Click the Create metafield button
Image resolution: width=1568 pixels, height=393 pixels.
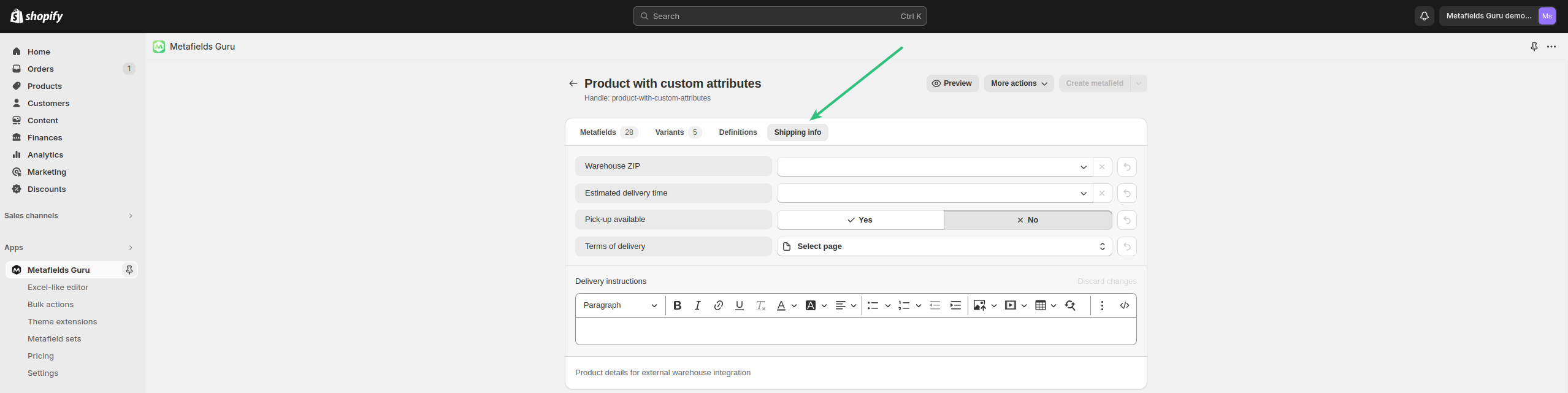coord(1095,83)
